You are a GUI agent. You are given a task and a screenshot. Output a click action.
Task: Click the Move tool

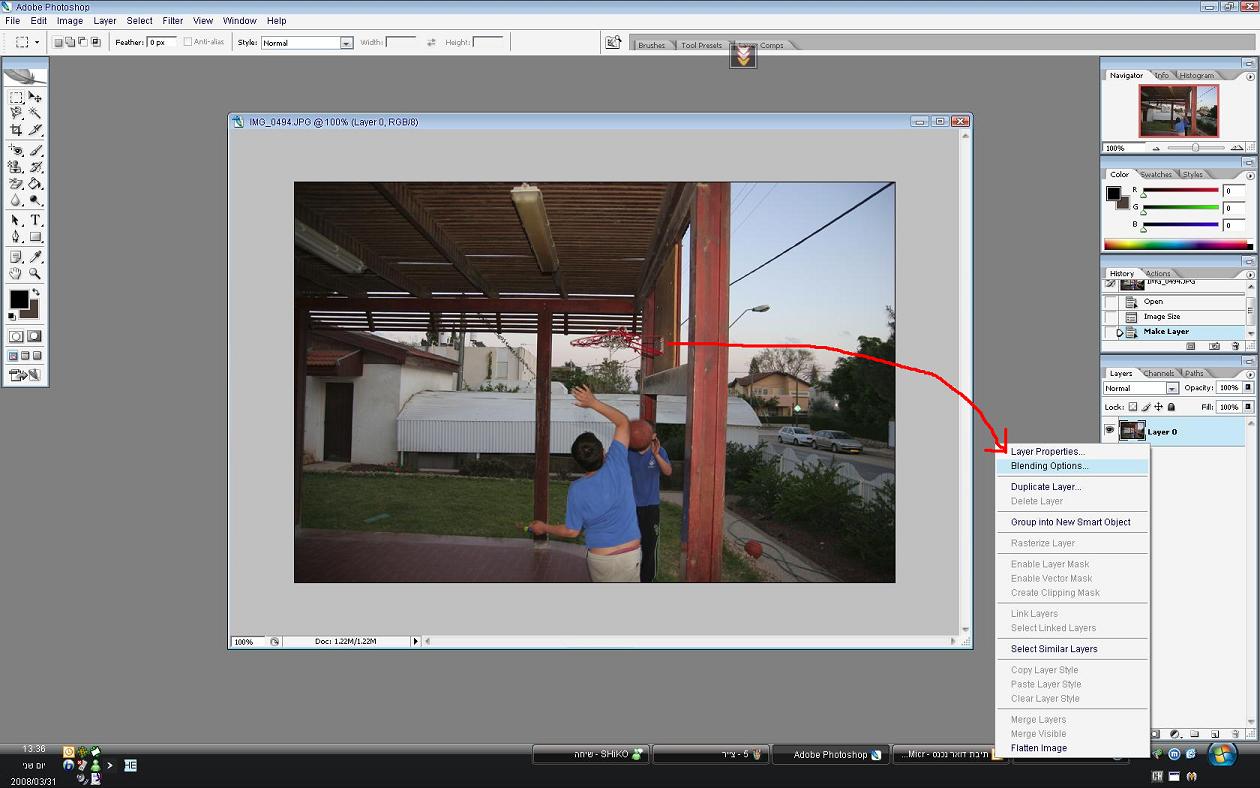coord(35,97)
